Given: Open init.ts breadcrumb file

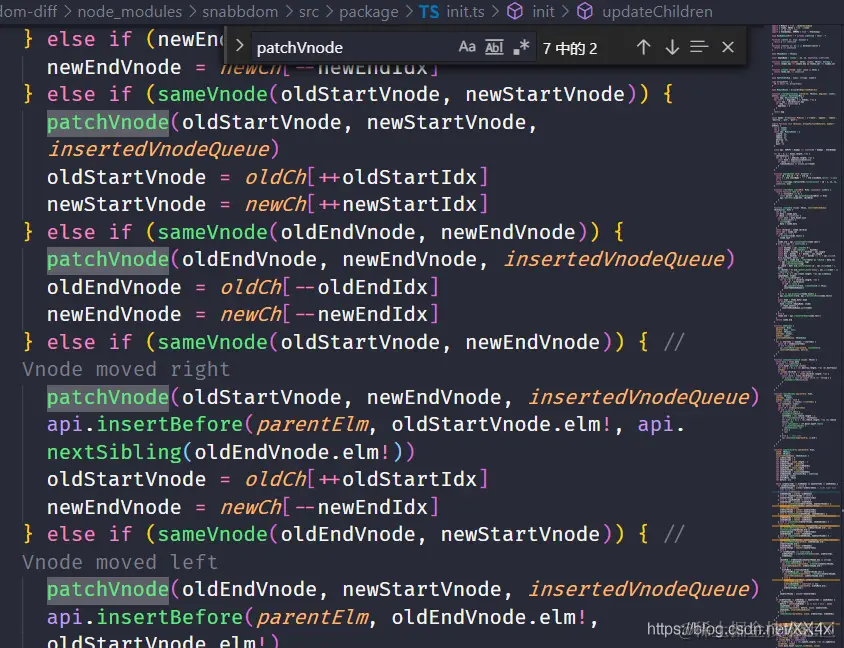Looking at the screenshot, I should point(465,11).
